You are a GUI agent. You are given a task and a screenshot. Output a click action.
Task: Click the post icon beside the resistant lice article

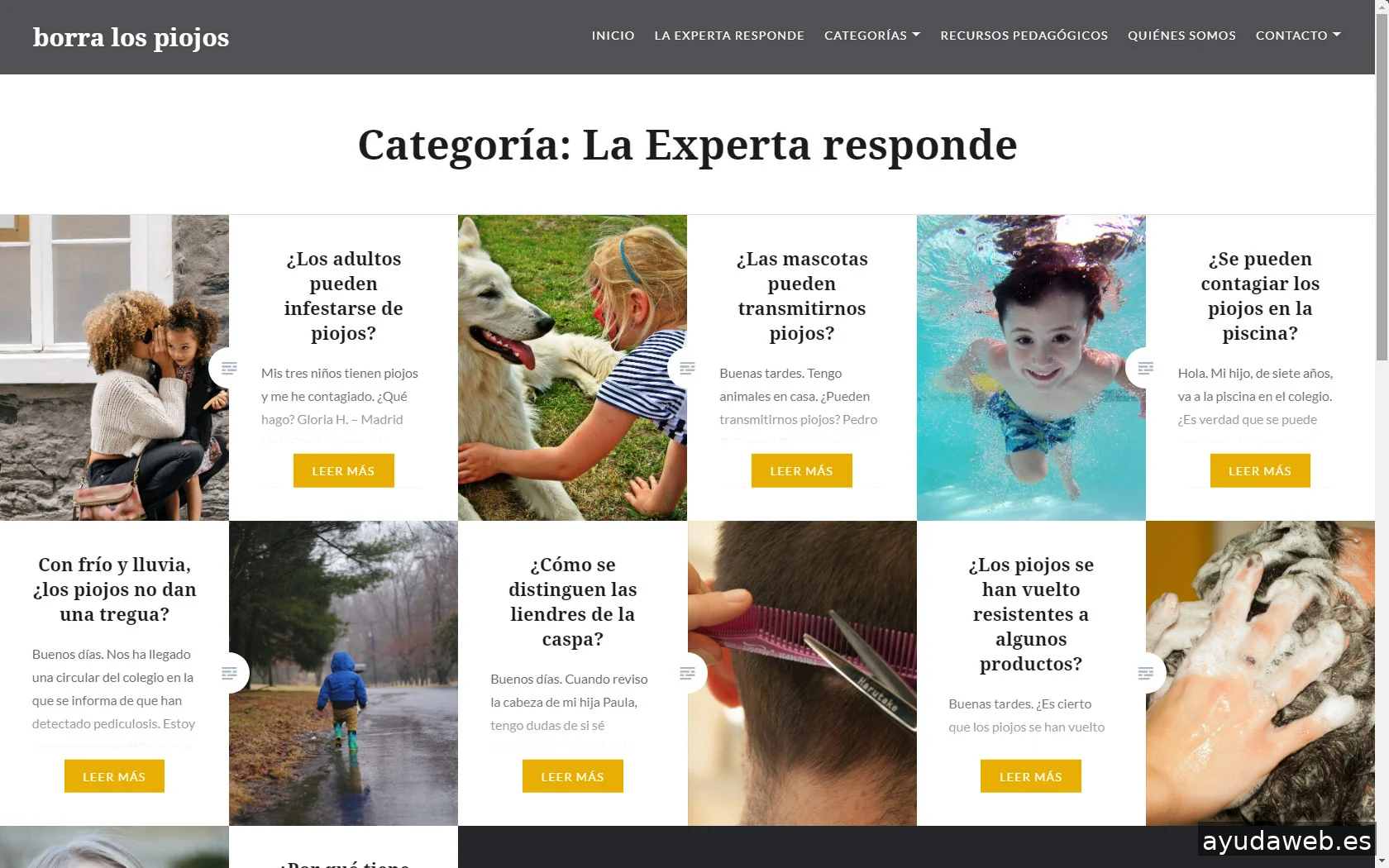pos(1145,673)
